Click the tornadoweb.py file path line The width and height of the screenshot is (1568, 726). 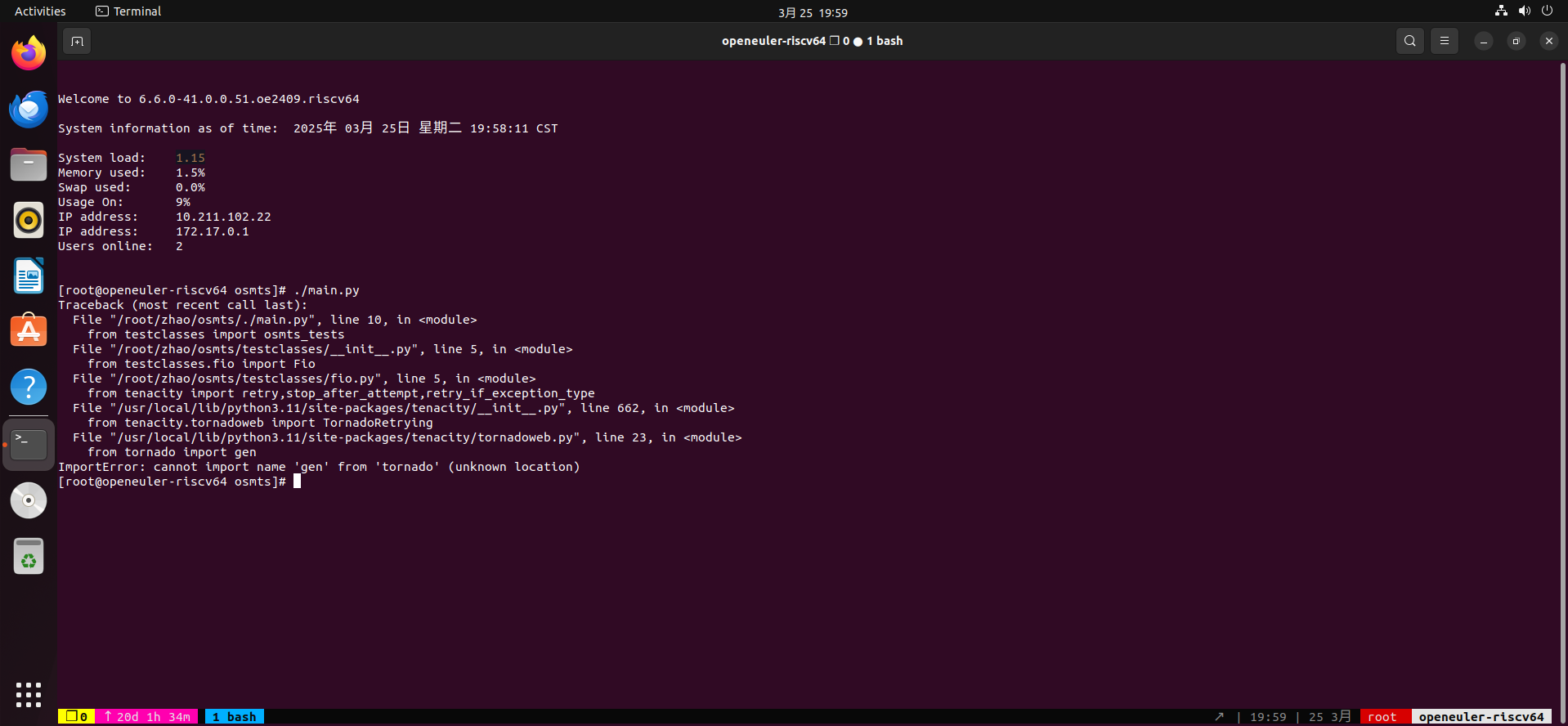(x=407, y=437)
